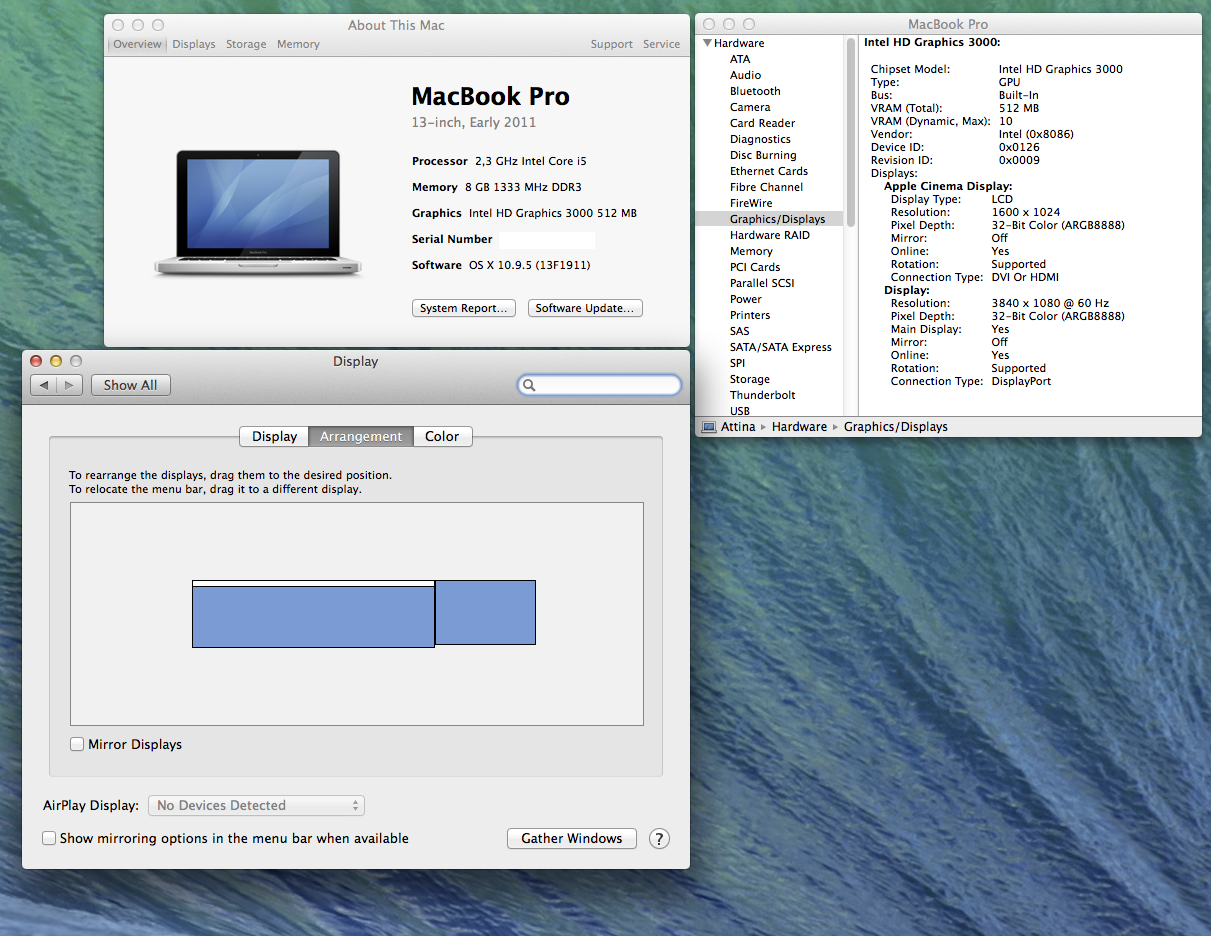Select the Arrangement tab
The width and height of the screenshot is (1211, 936).
(x=361, y=436)
